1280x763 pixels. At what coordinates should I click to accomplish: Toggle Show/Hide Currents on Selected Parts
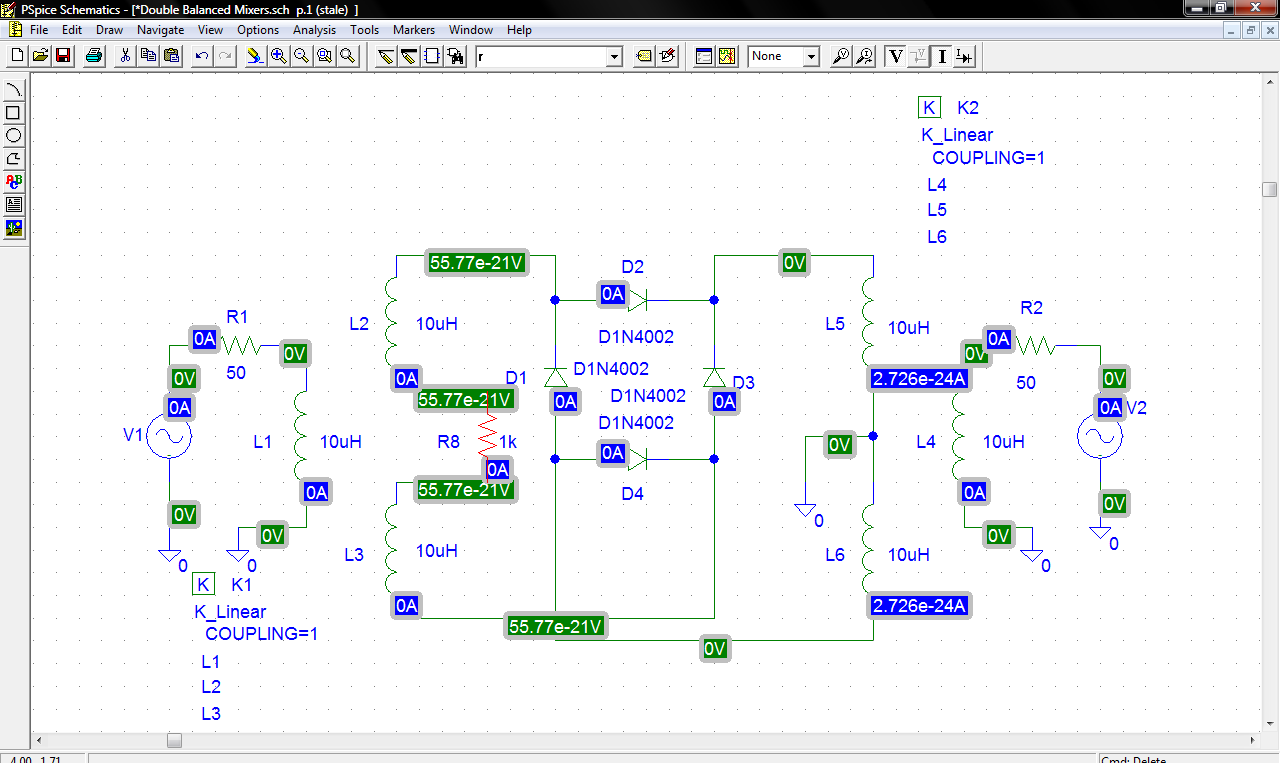click(x=965, y=56)
